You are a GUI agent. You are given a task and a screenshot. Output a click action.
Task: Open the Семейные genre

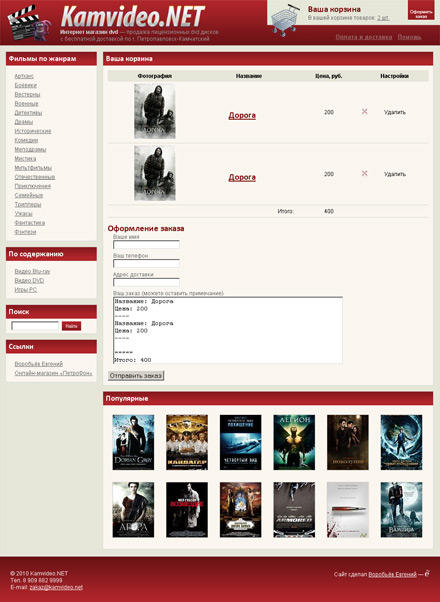pyautogui.click(x=29, y=195)
